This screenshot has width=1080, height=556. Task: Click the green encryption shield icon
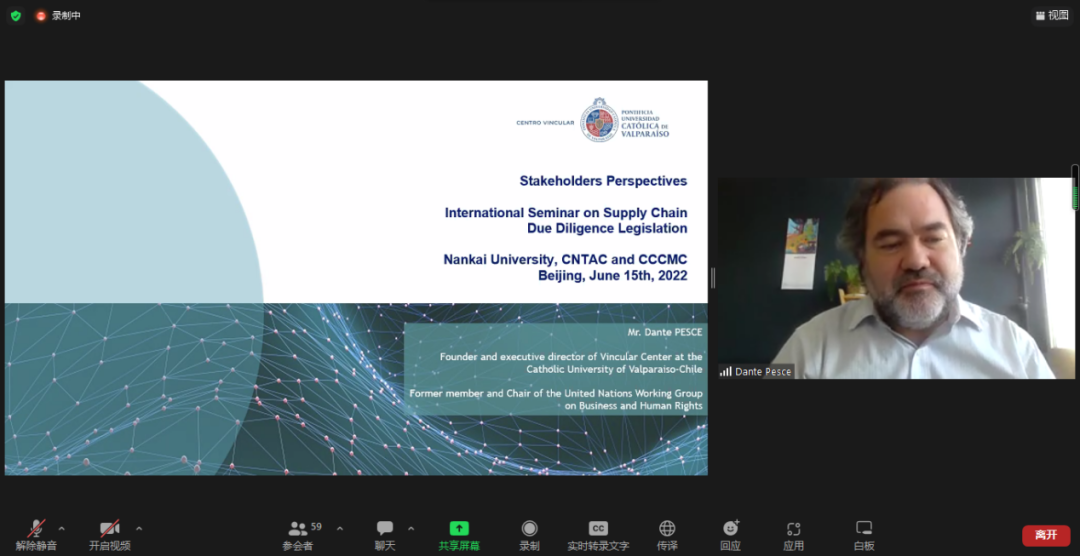15,16
